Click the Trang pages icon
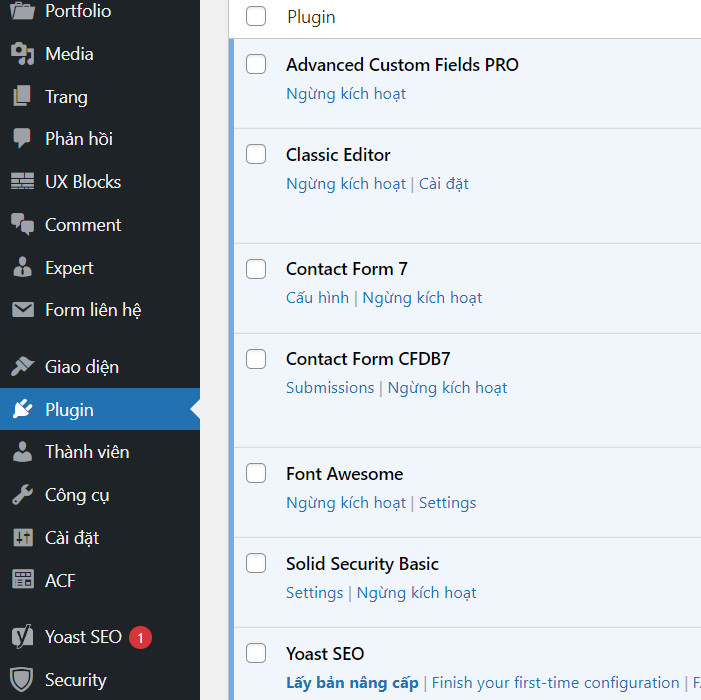This screenshot has width=701, height=700. point(22,97)
